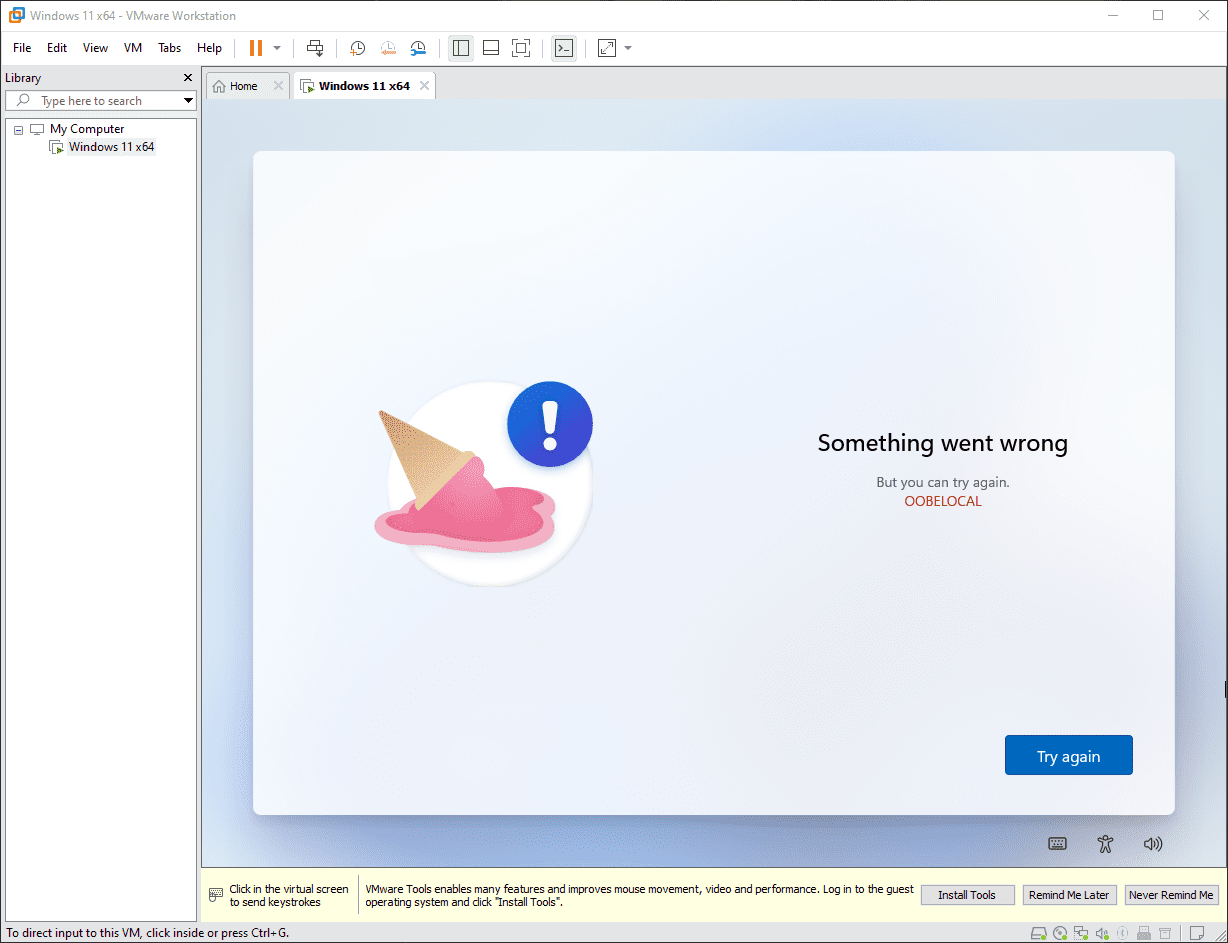Open the on-screen keyboard icon in guest
Viewport: 1228px width, 943px height.
1057,844
